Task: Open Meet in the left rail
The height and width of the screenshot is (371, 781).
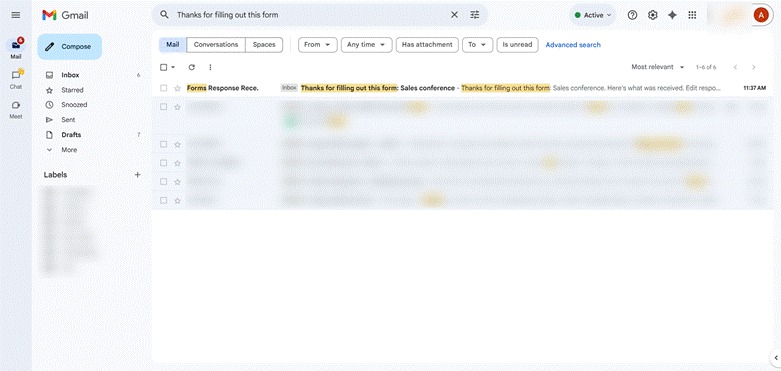Action: point(16,109)
